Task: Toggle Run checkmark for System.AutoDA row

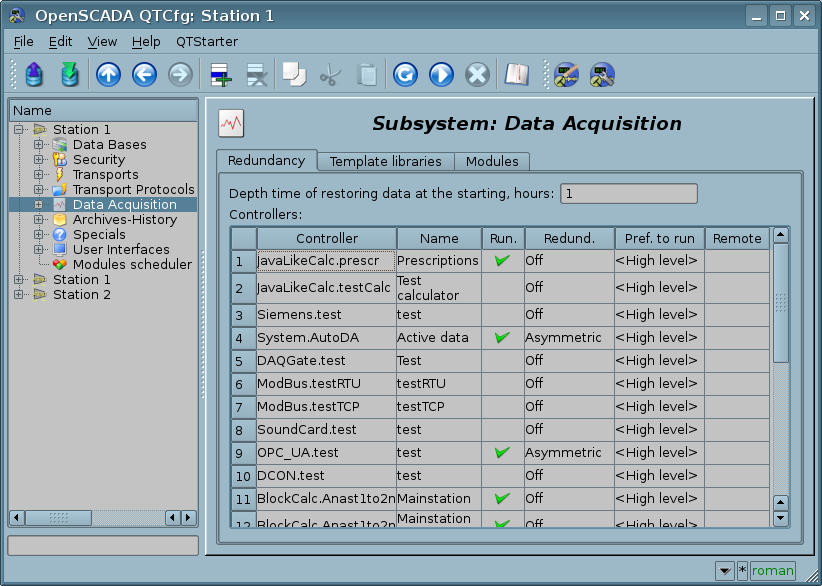Action: [x=502, y=338]
